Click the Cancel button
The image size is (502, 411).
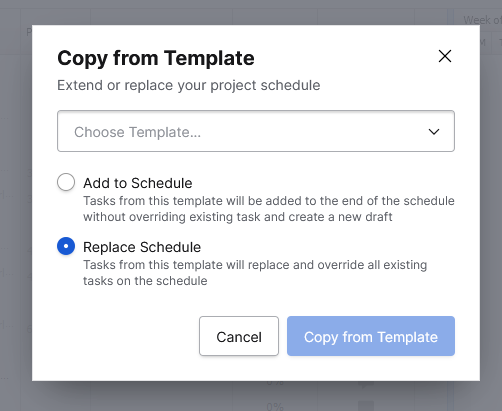coord(239,336)
